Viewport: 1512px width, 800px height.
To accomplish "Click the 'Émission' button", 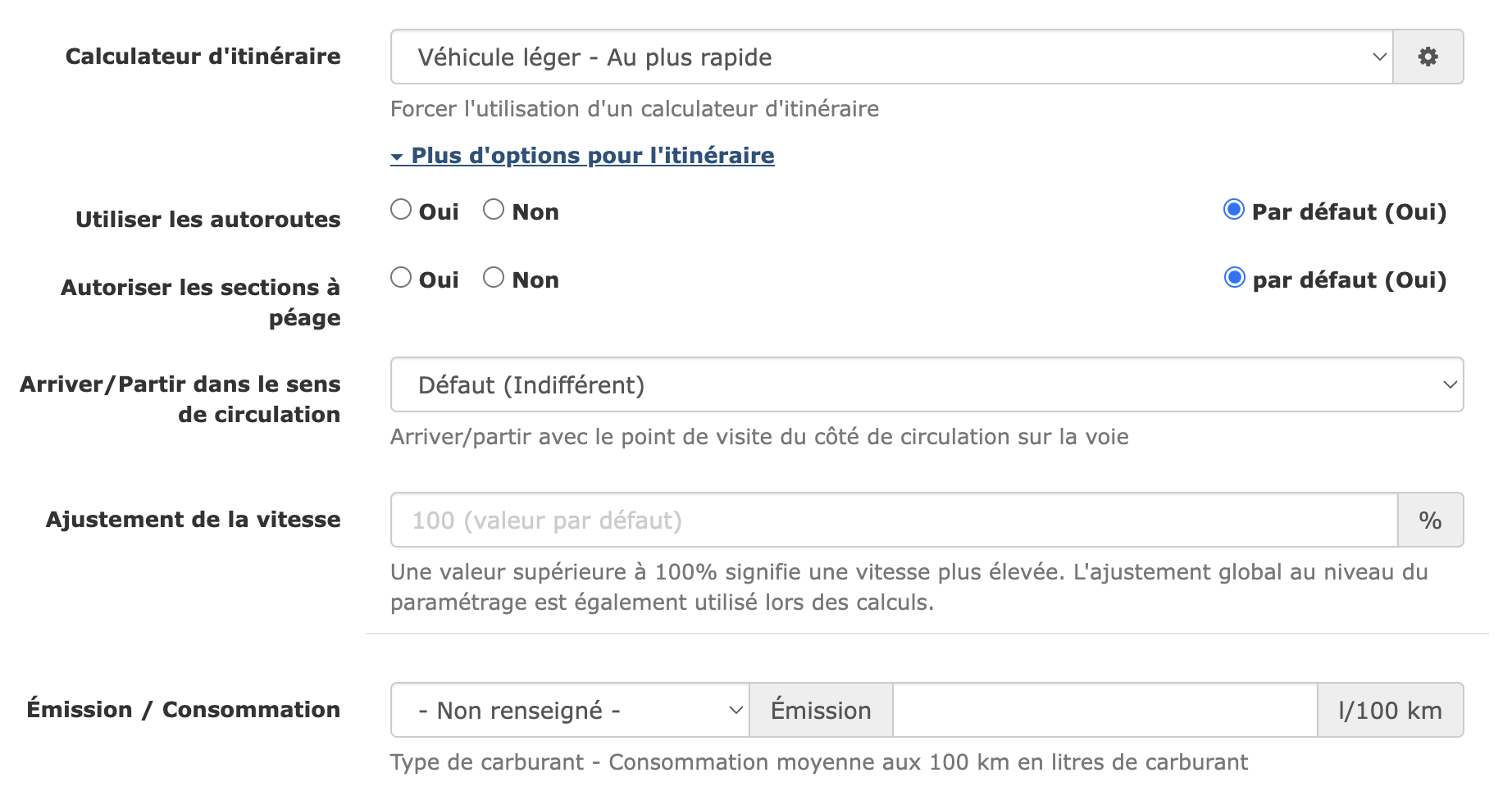I will tap(820, 710).
